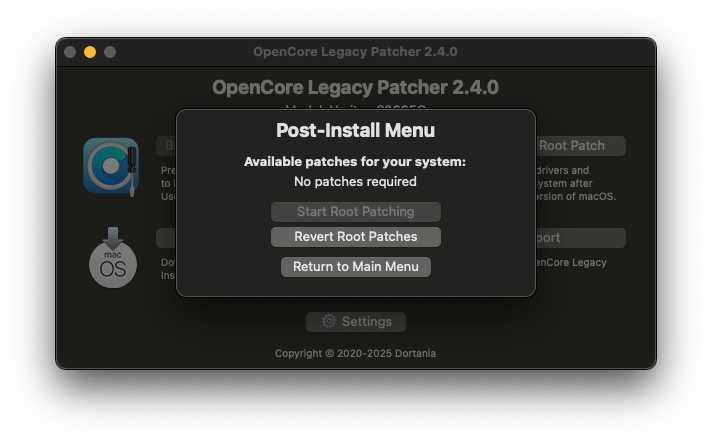The width and height of the screenshot is (712, 443).
Task: Click the gear icon beside Settings
Action: click(x=329, y=321)
